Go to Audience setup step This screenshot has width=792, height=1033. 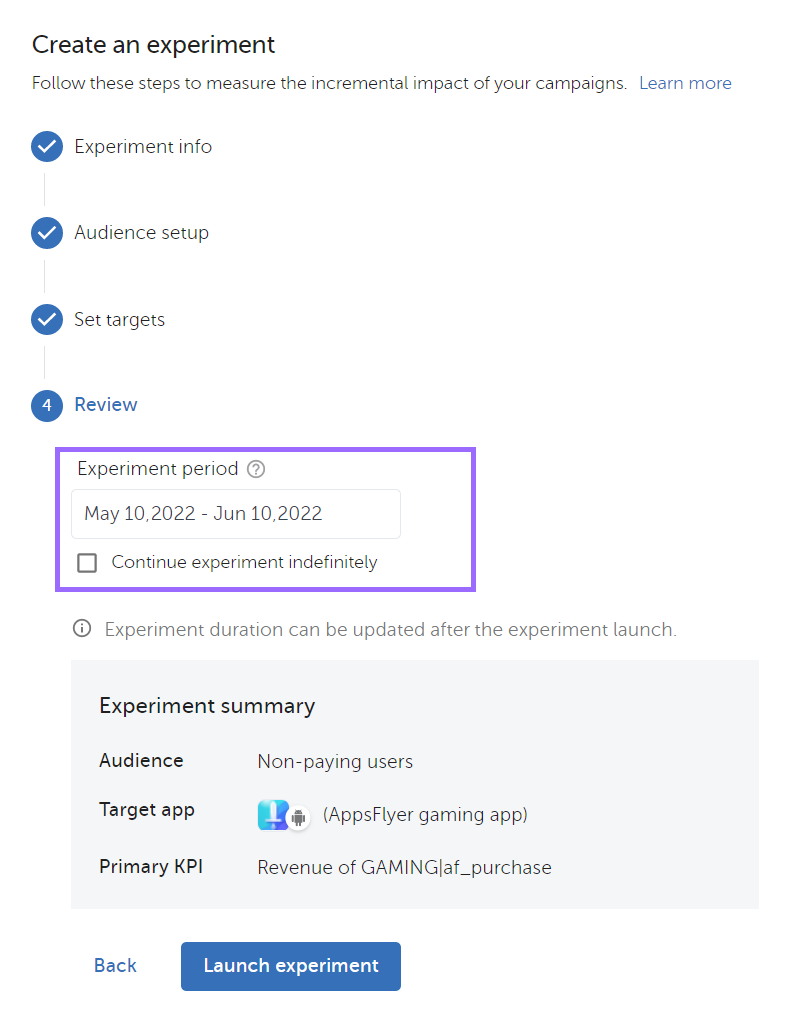(x=141, y=233)
